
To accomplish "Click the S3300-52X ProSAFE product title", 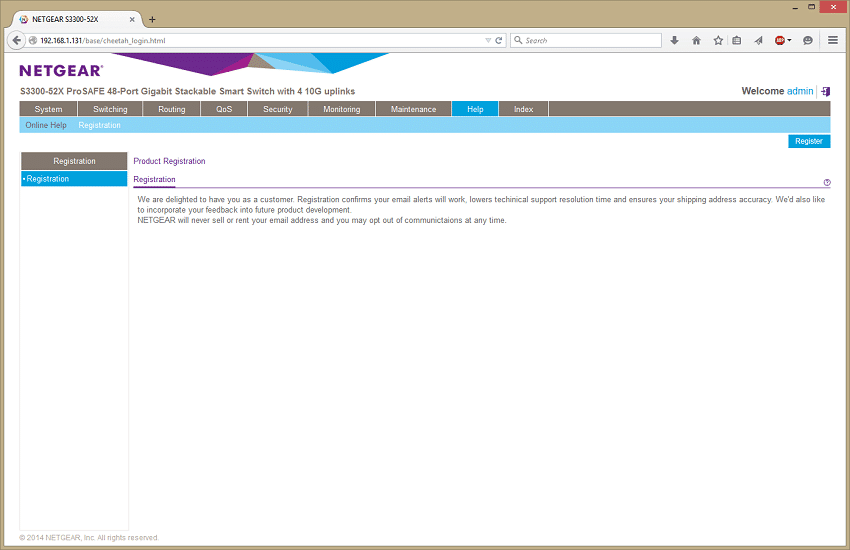I will (x=188, y=91).
